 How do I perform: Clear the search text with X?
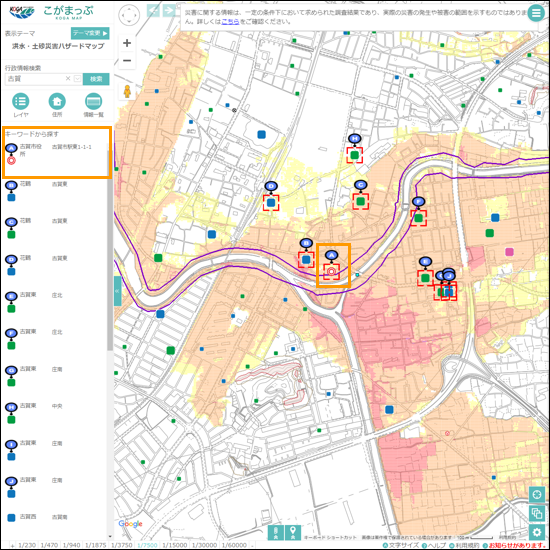[x=68, y=79]
